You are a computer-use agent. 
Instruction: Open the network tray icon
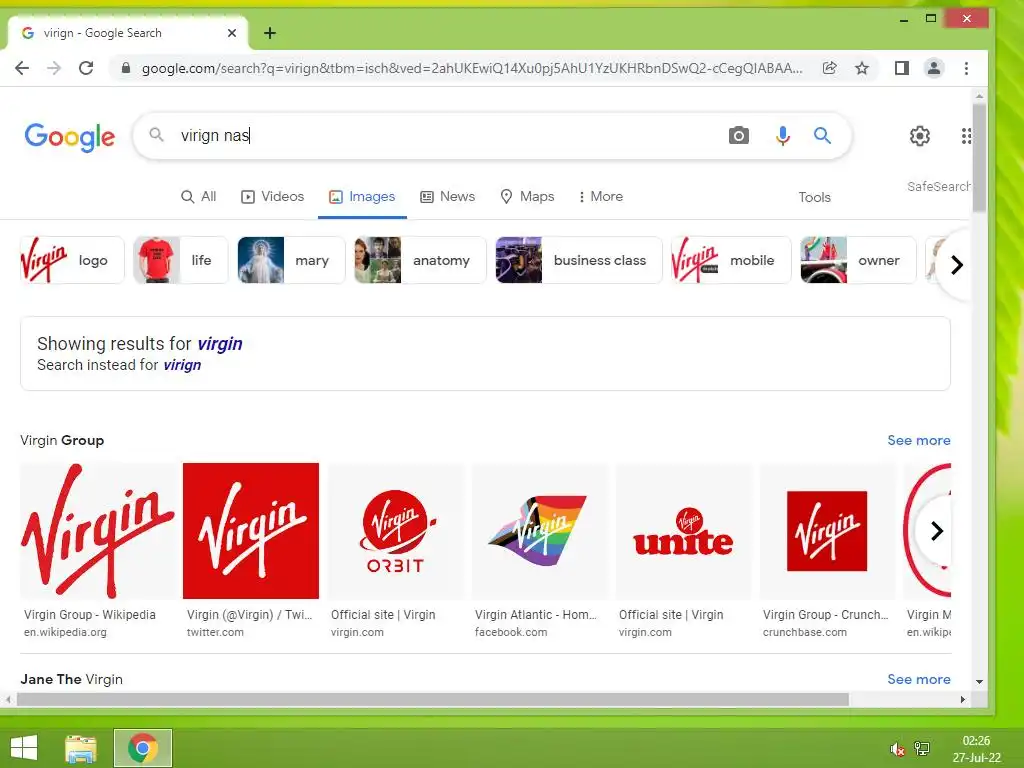[x=922, y=748]
